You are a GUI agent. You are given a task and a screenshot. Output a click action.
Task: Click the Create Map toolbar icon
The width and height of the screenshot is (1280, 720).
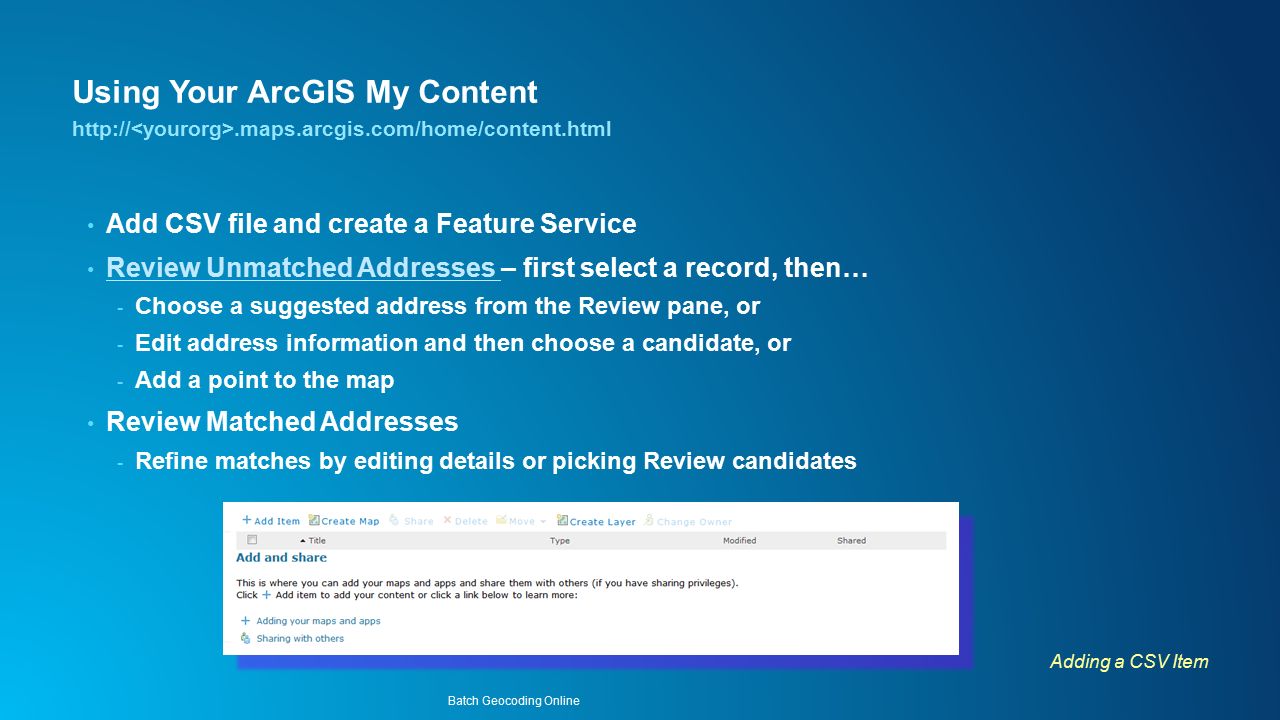[x=314, y=520]
